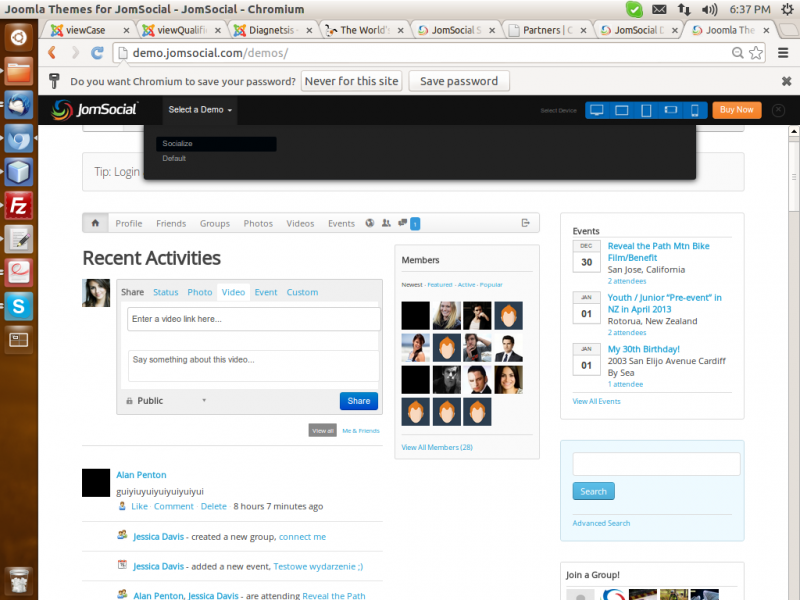Select the desktop device preview icon

pyautogui.click(x=596, y=110)
